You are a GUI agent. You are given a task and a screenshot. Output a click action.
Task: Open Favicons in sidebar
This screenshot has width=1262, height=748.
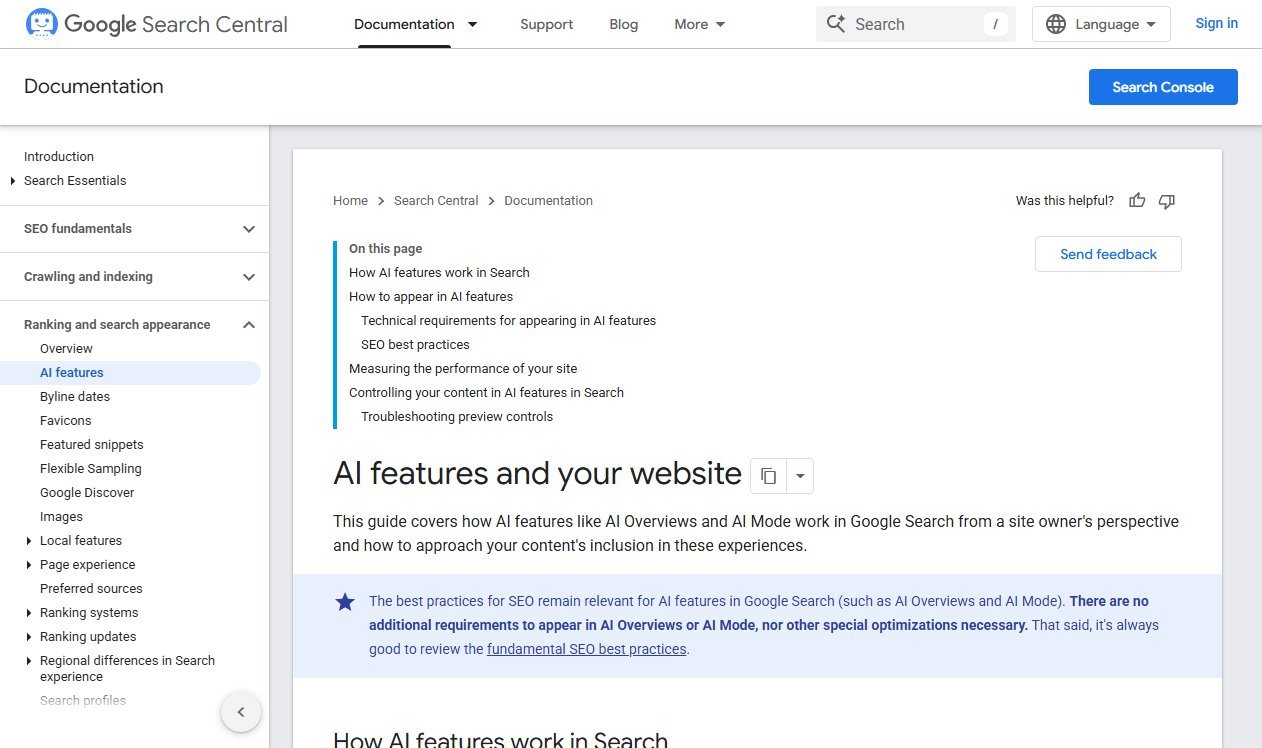point(65,421)
